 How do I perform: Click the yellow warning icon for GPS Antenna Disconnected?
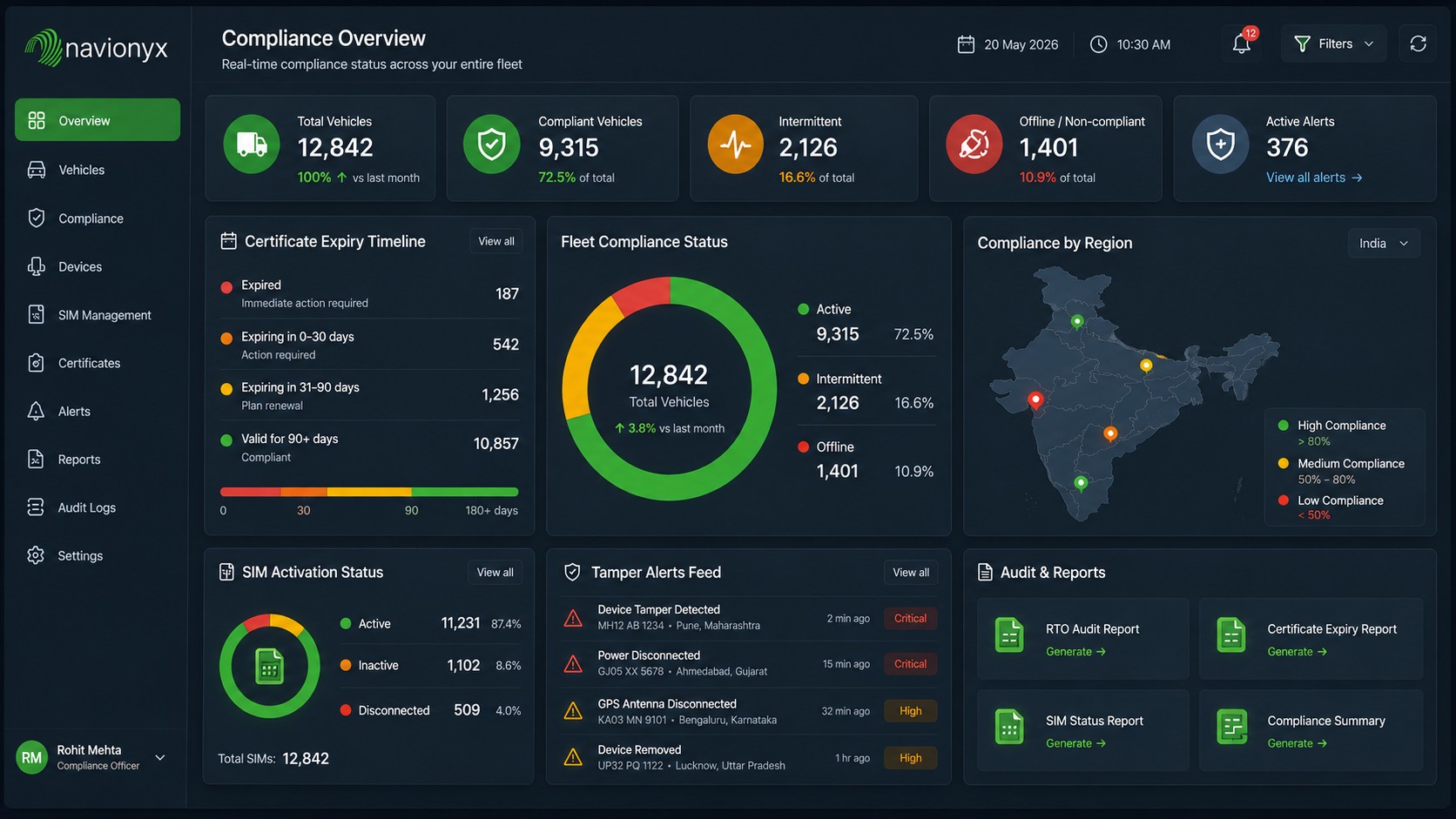click(573, 711)
